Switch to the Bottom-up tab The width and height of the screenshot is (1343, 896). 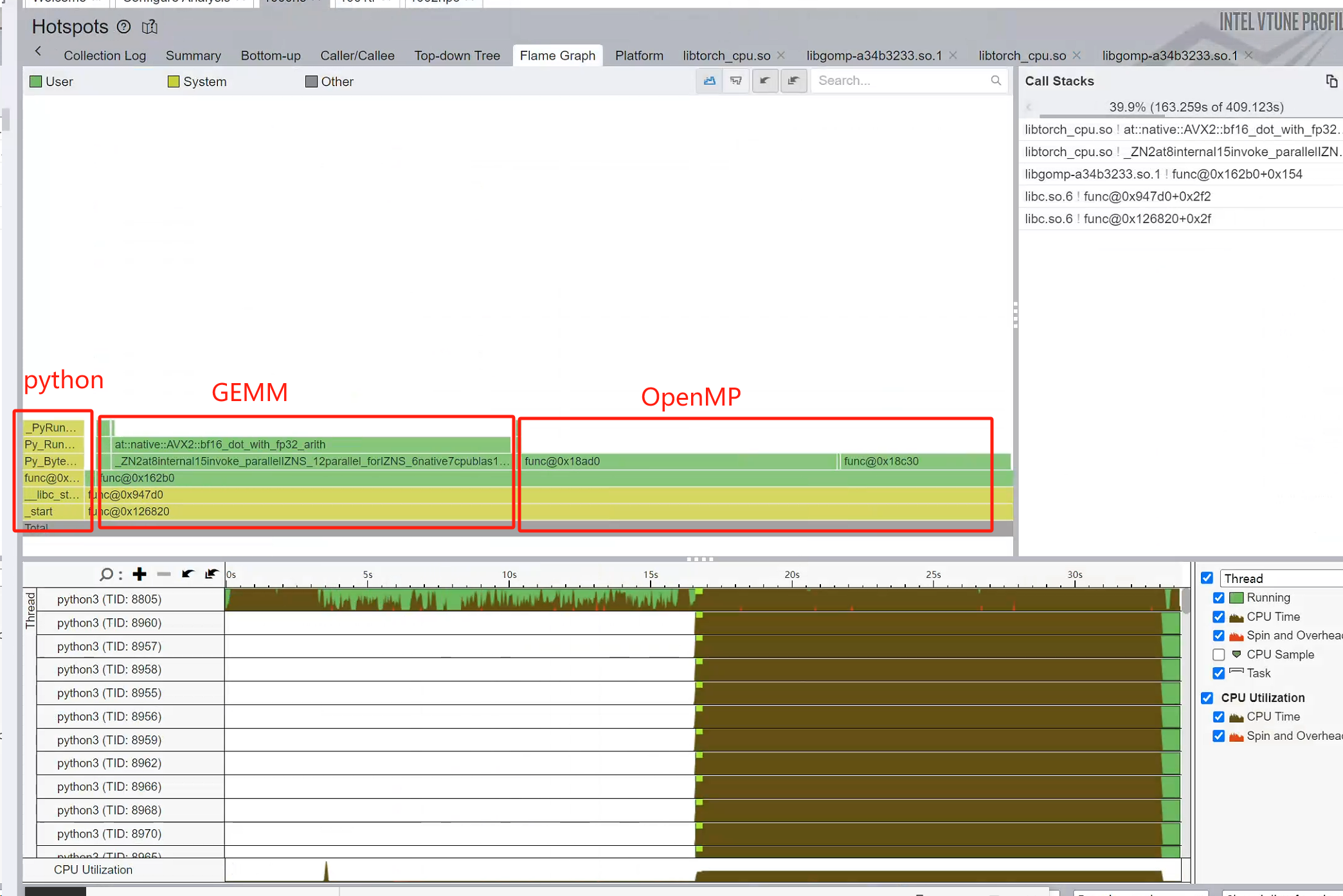coord(271,56)
